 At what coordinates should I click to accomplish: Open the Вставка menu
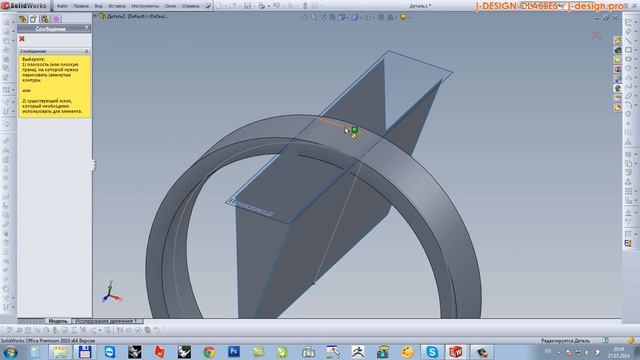point(117,6)
